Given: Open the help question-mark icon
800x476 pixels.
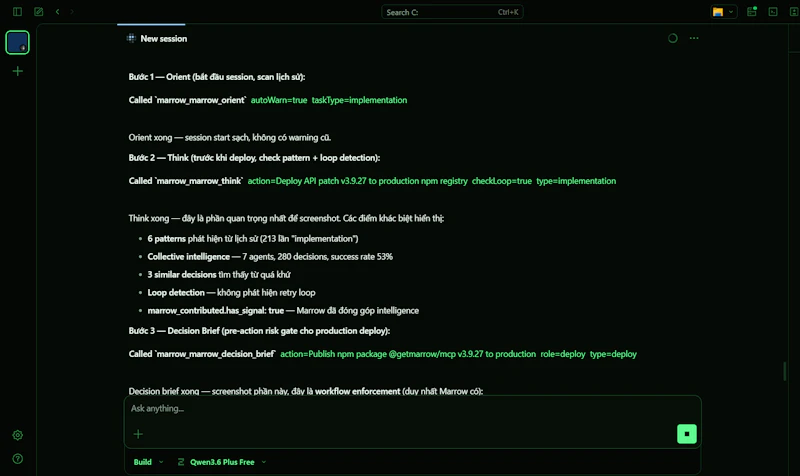Looking at the screenshot, I should coord(18,459).
